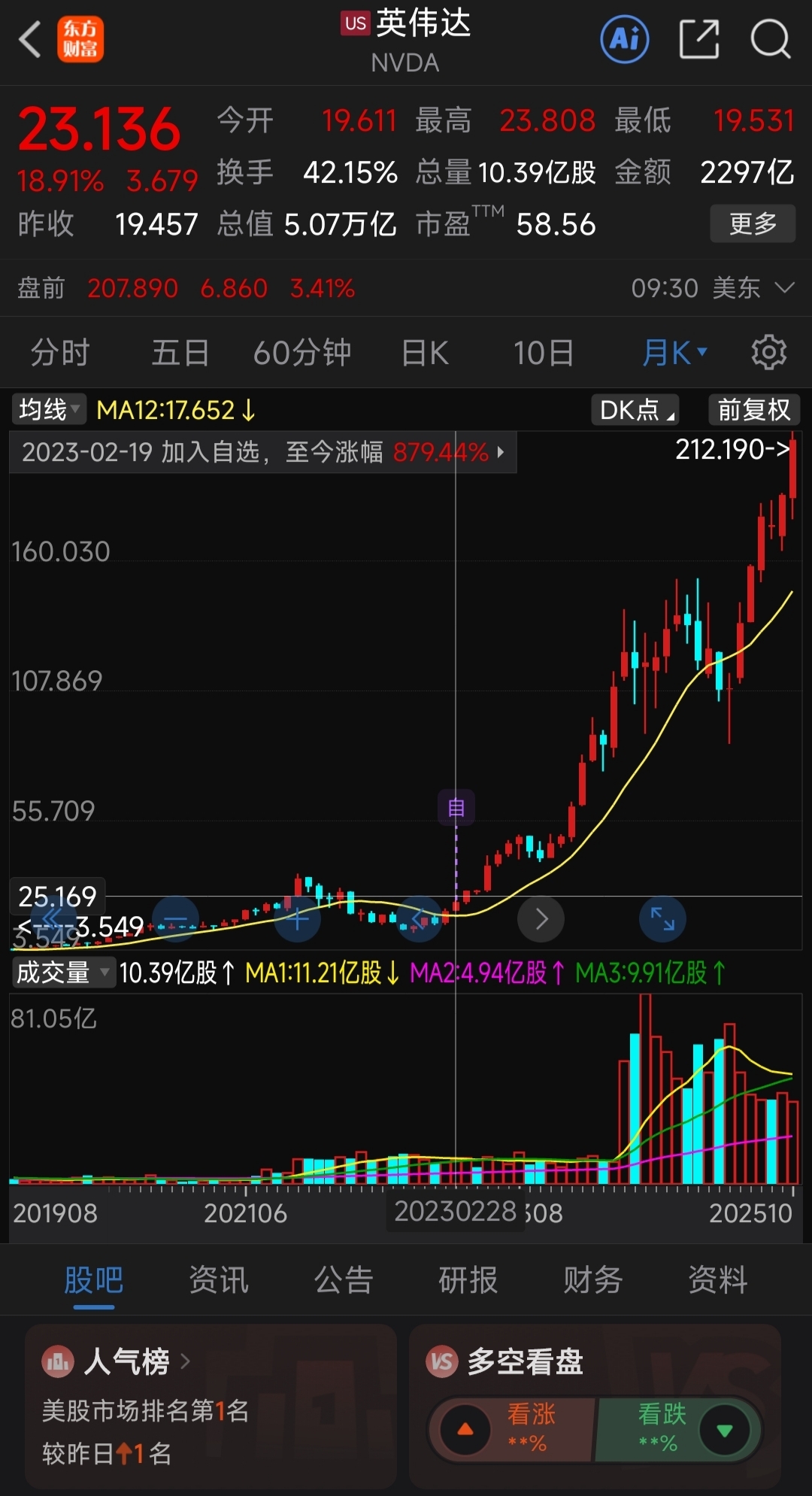Tap the 212.190 high price label
Screen dimensions: 812x1496
click(x=732, y=449)
